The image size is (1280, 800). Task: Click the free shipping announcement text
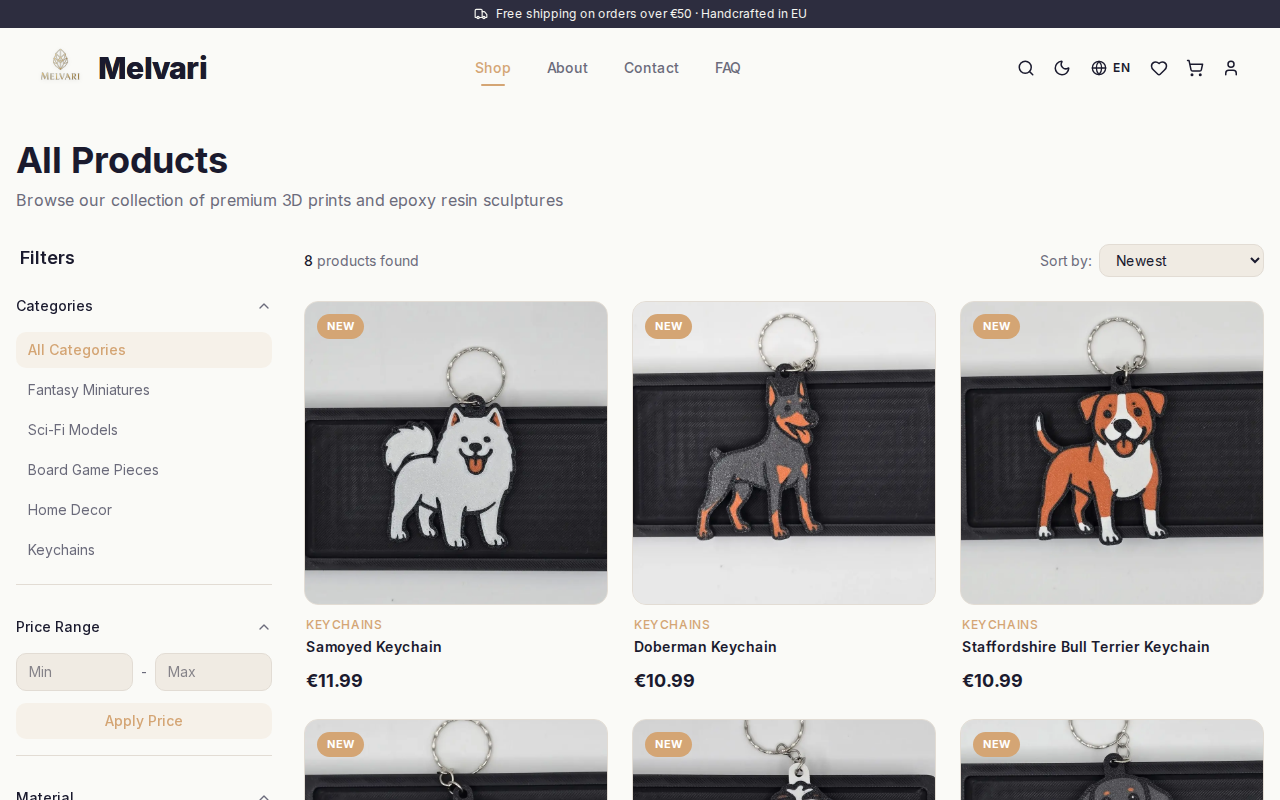coord(651,14)
